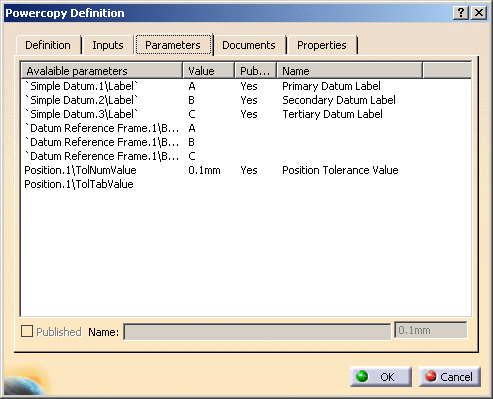Select Datum Reference Frame row with value C

(246, 156)
